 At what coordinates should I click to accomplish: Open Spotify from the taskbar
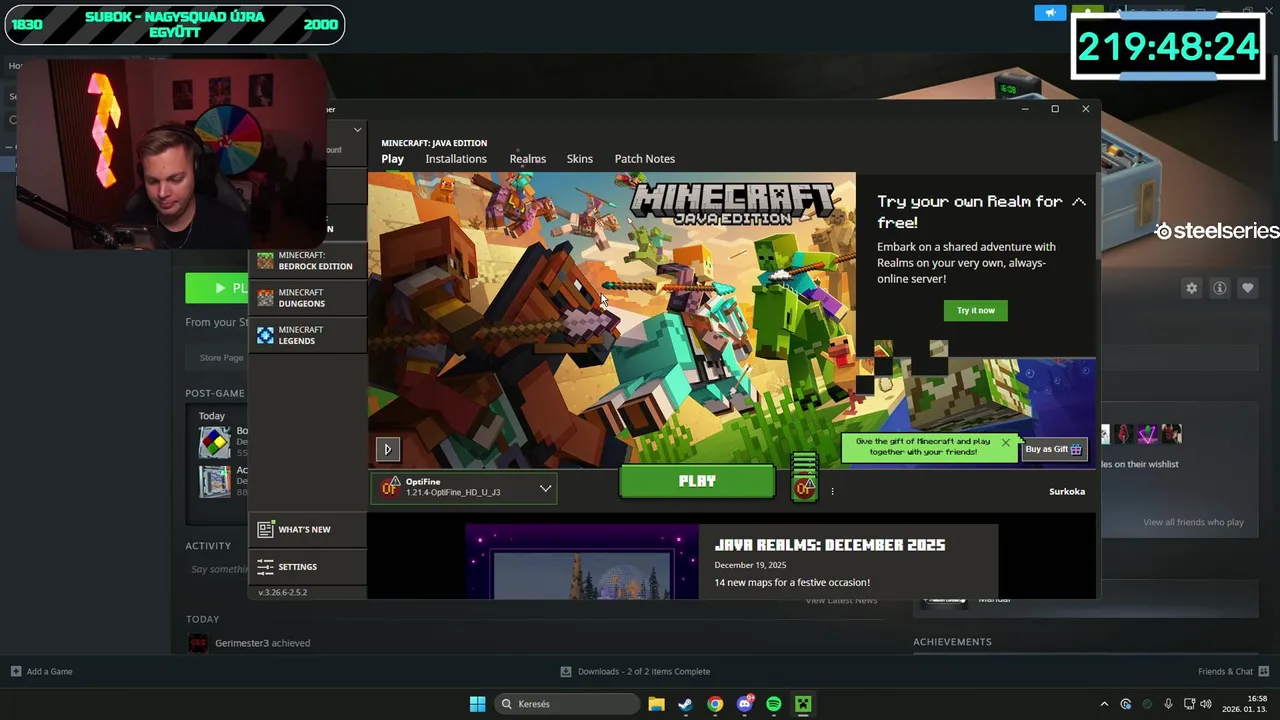pos(774,704)
